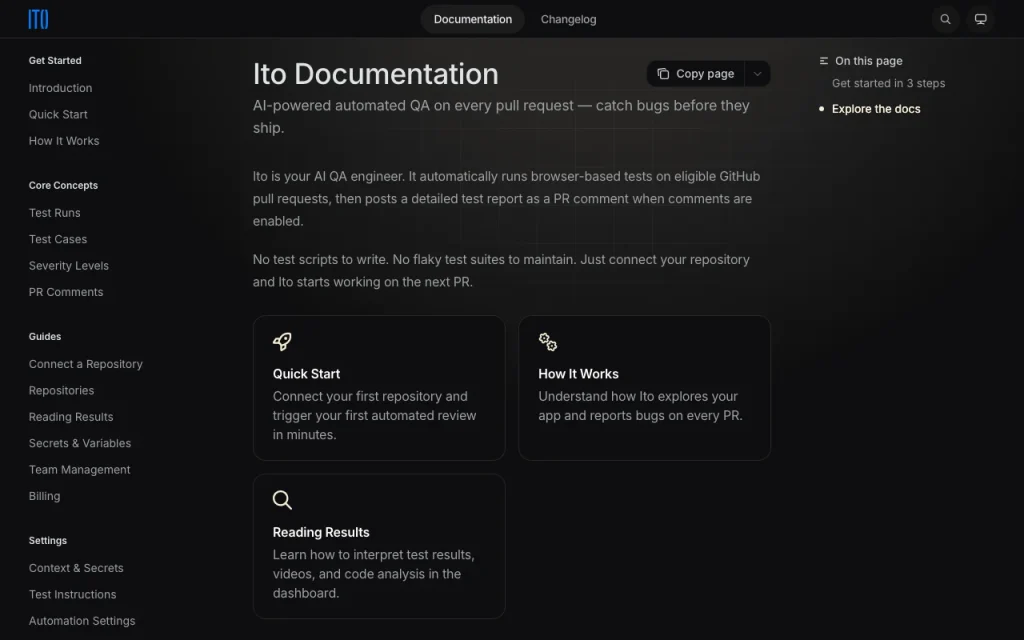
Task: Go to Test Cases page
Action: point(58,240)
